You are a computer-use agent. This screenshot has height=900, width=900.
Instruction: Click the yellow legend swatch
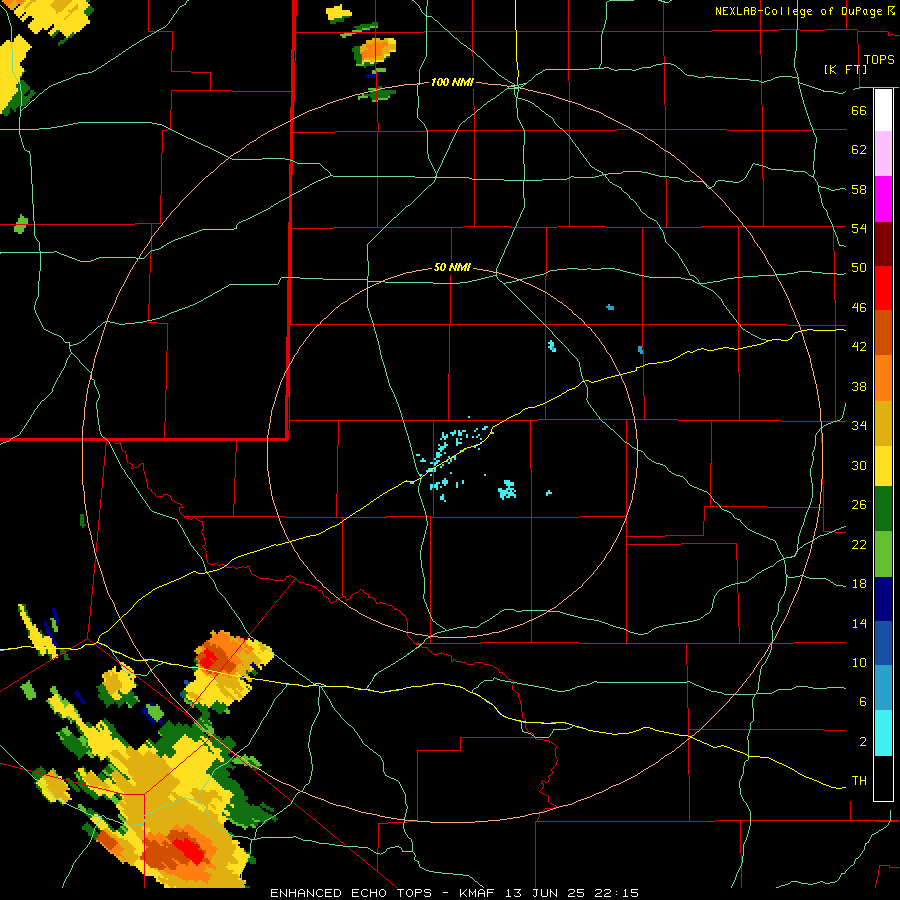[883, 465]
